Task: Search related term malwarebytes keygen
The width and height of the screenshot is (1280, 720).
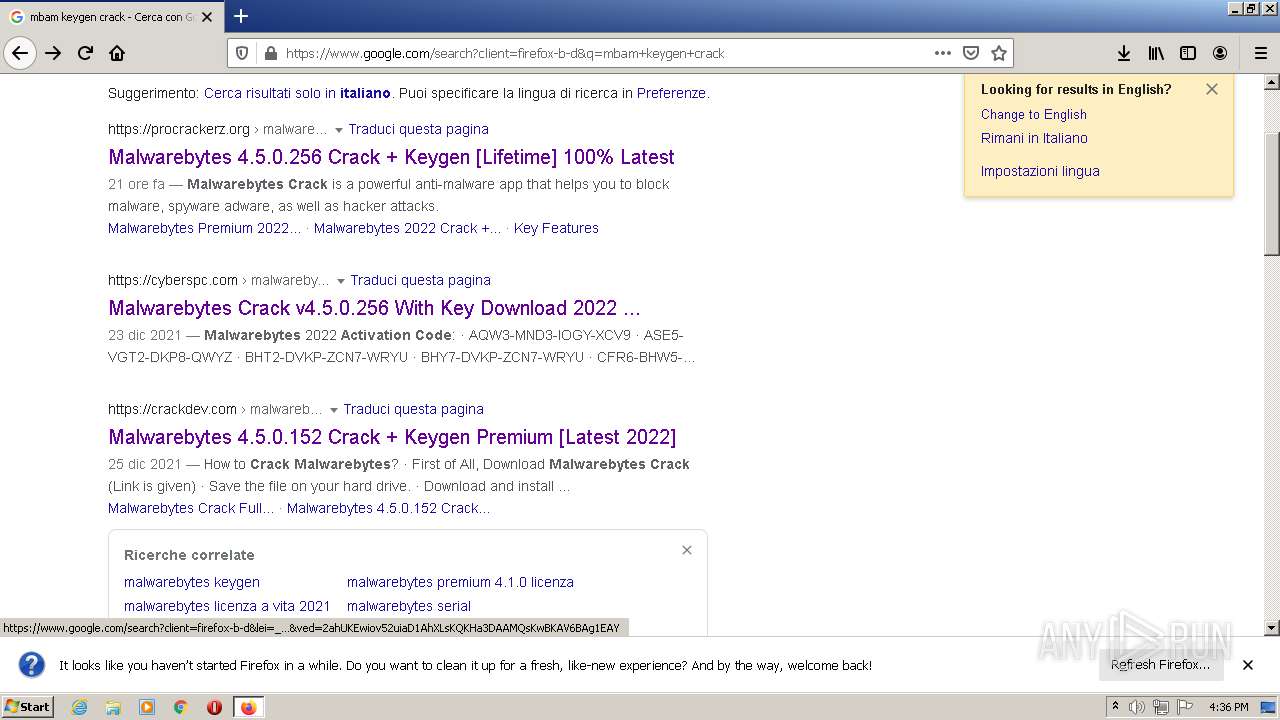Action: click(192, 582)
